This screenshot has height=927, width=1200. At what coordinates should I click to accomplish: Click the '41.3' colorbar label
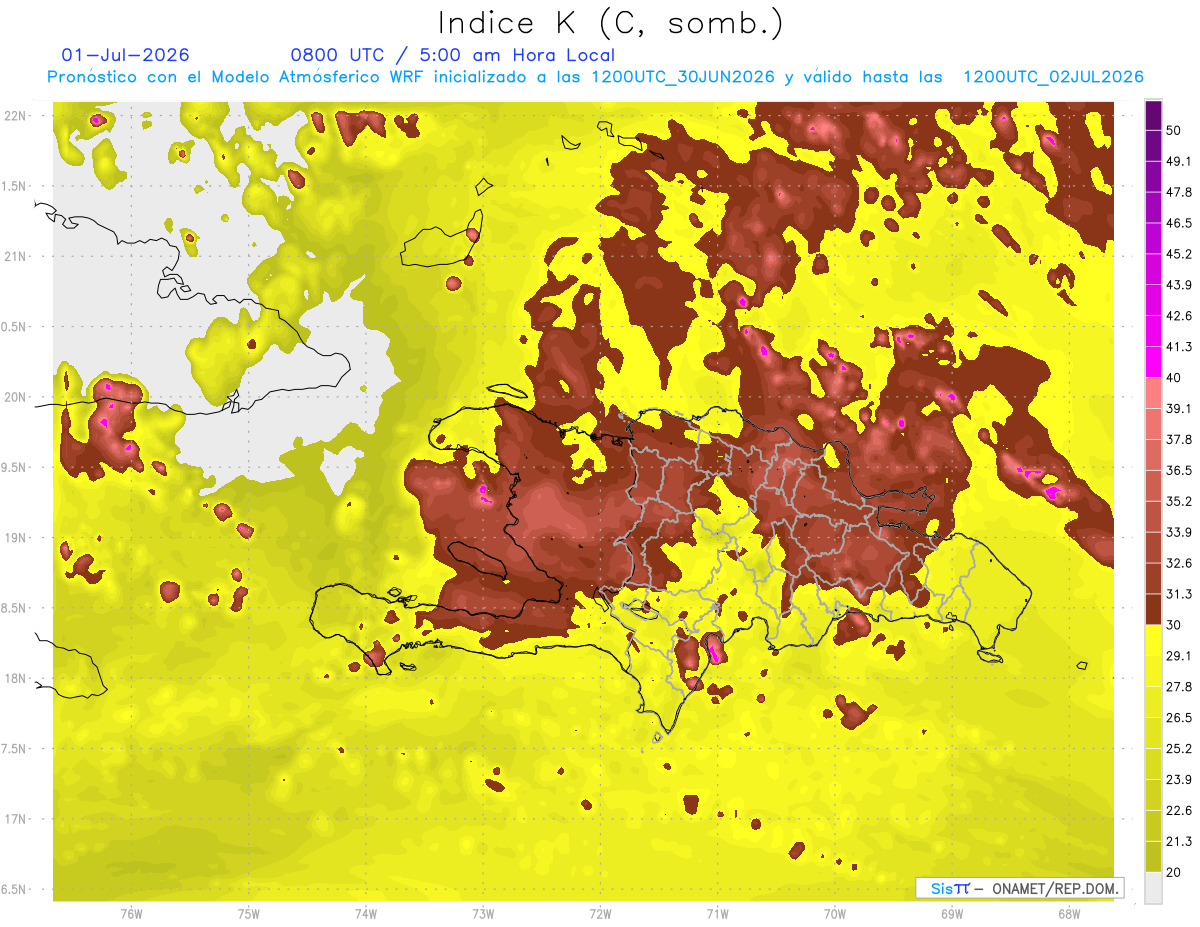coord(1179,347)
